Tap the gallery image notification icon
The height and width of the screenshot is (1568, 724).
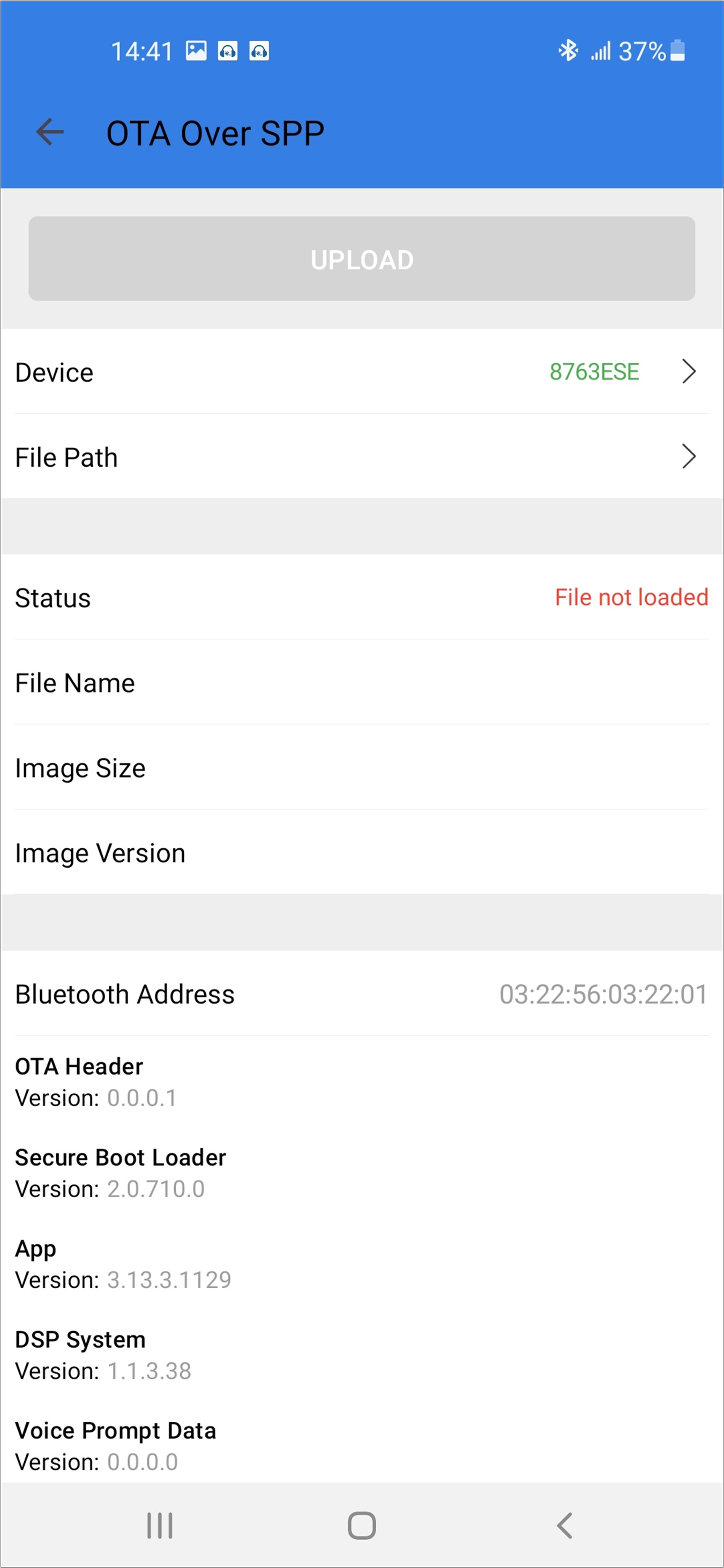pyautogui.click(x=196, y=50)
